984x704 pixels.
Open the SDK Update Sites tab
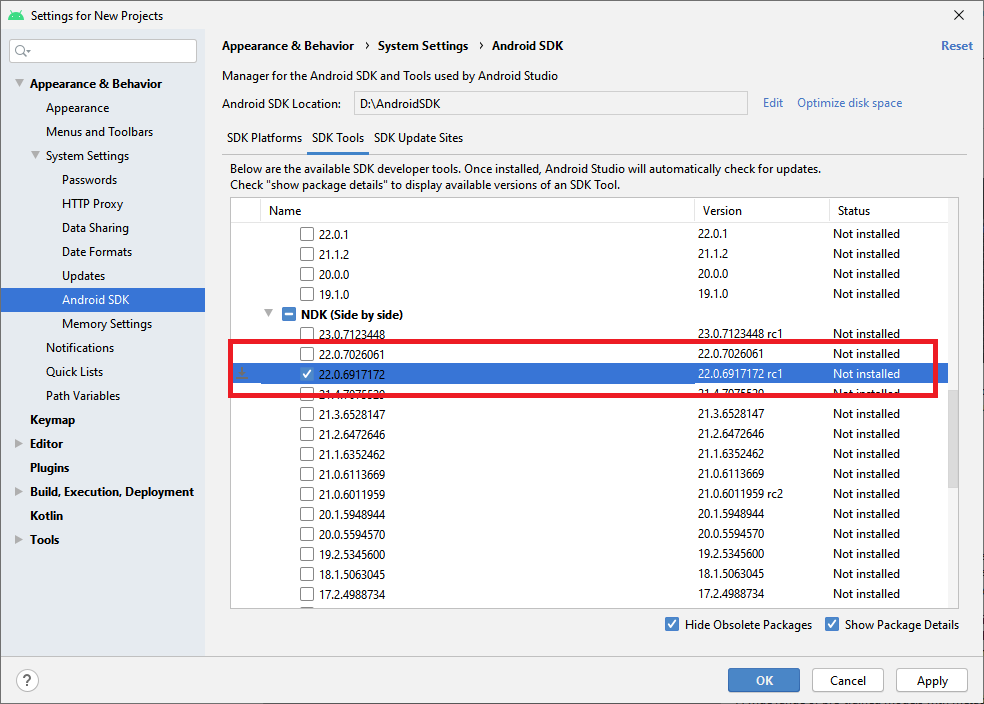point(419,137)
